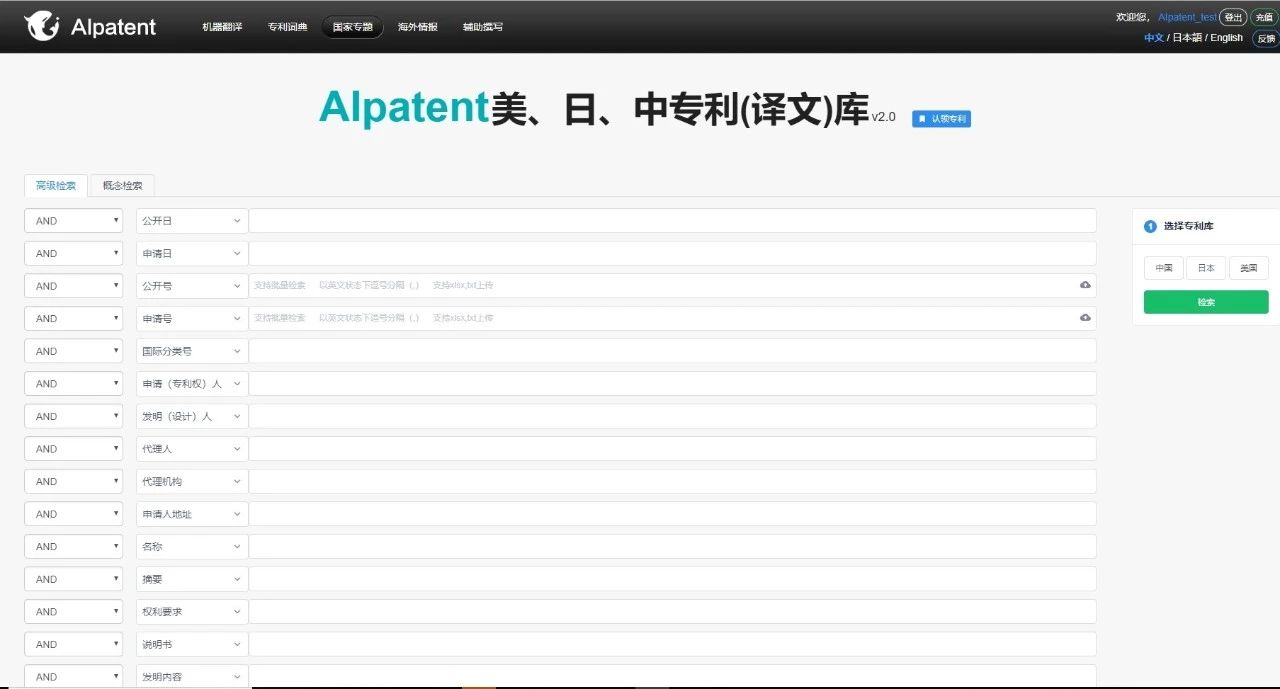Image resolution: width=1280 pixels, height=689 pixels.
Task: Expand the 申请日 field selector
Action: [192, 253]
